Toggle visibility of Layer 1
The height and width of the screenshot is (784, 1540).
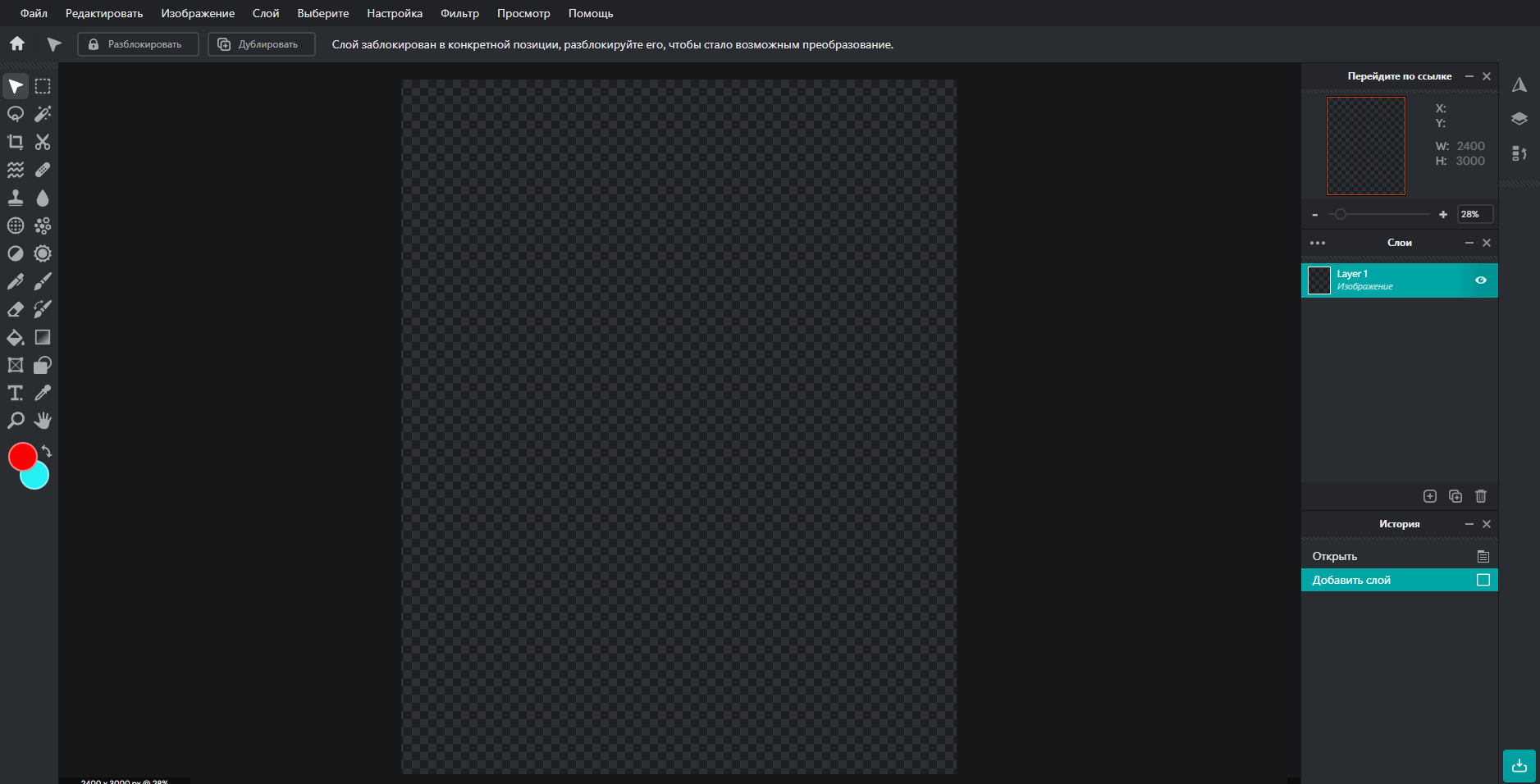pyautogui.click(x=1481, y=280)
